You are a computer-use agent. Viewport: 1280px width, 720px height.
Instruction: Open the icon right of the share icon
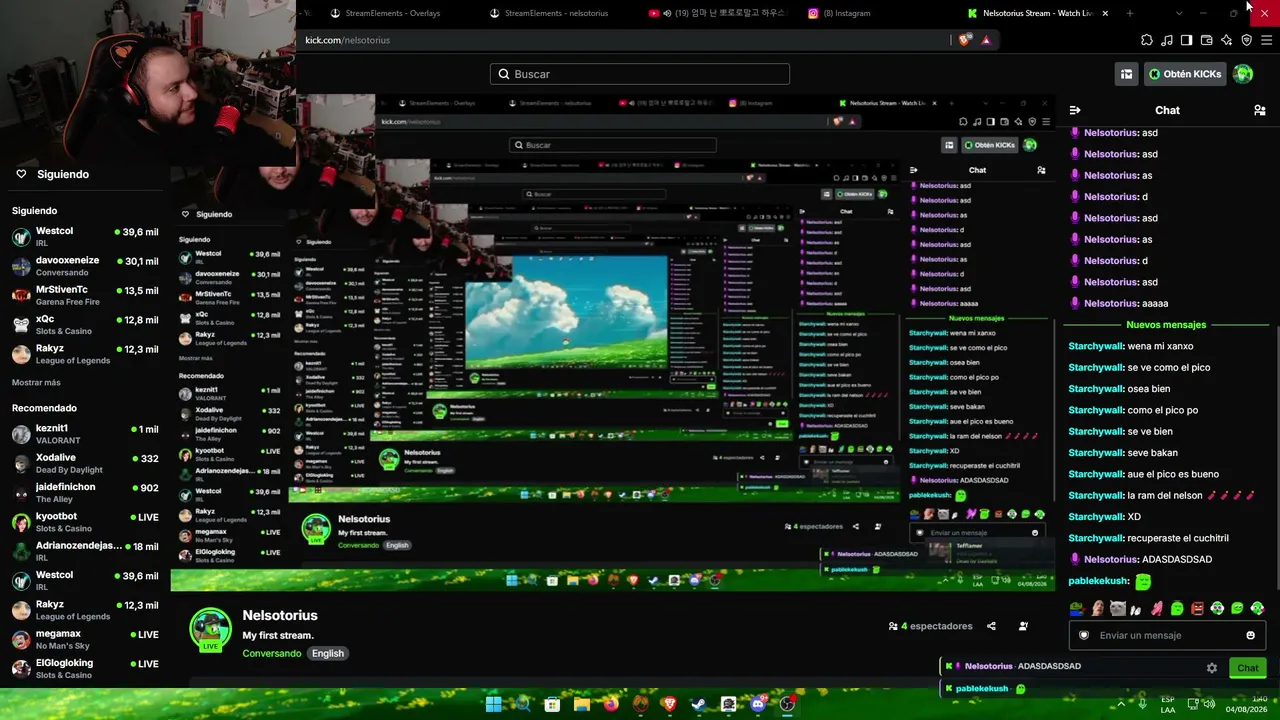click(x=1023, y=626)
